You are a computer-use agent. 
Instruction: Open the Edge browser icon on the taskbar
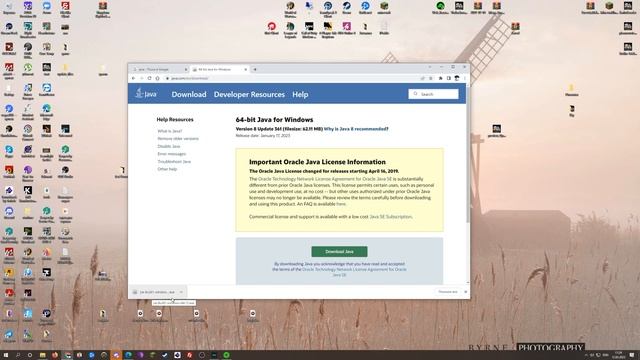pos(128,355)
